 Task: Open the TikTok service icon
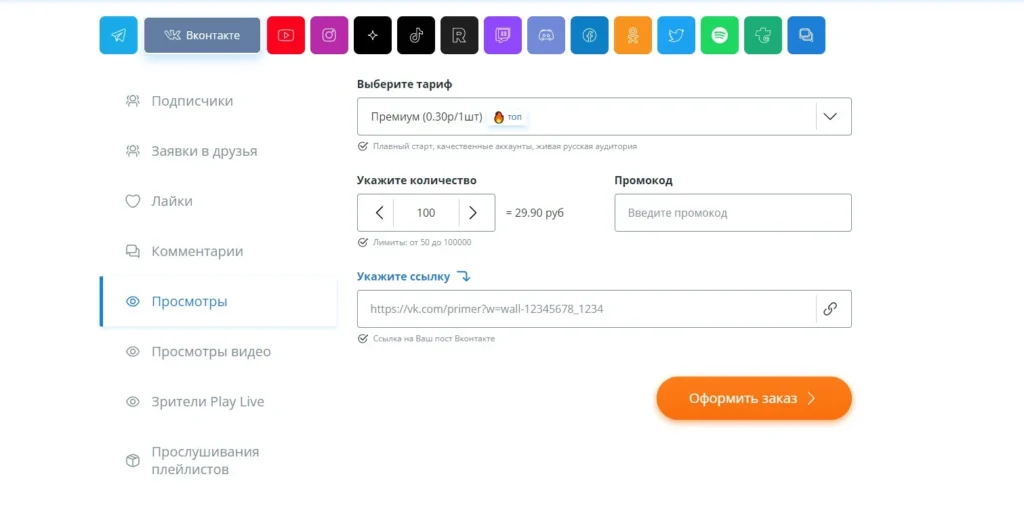(416, 35)
